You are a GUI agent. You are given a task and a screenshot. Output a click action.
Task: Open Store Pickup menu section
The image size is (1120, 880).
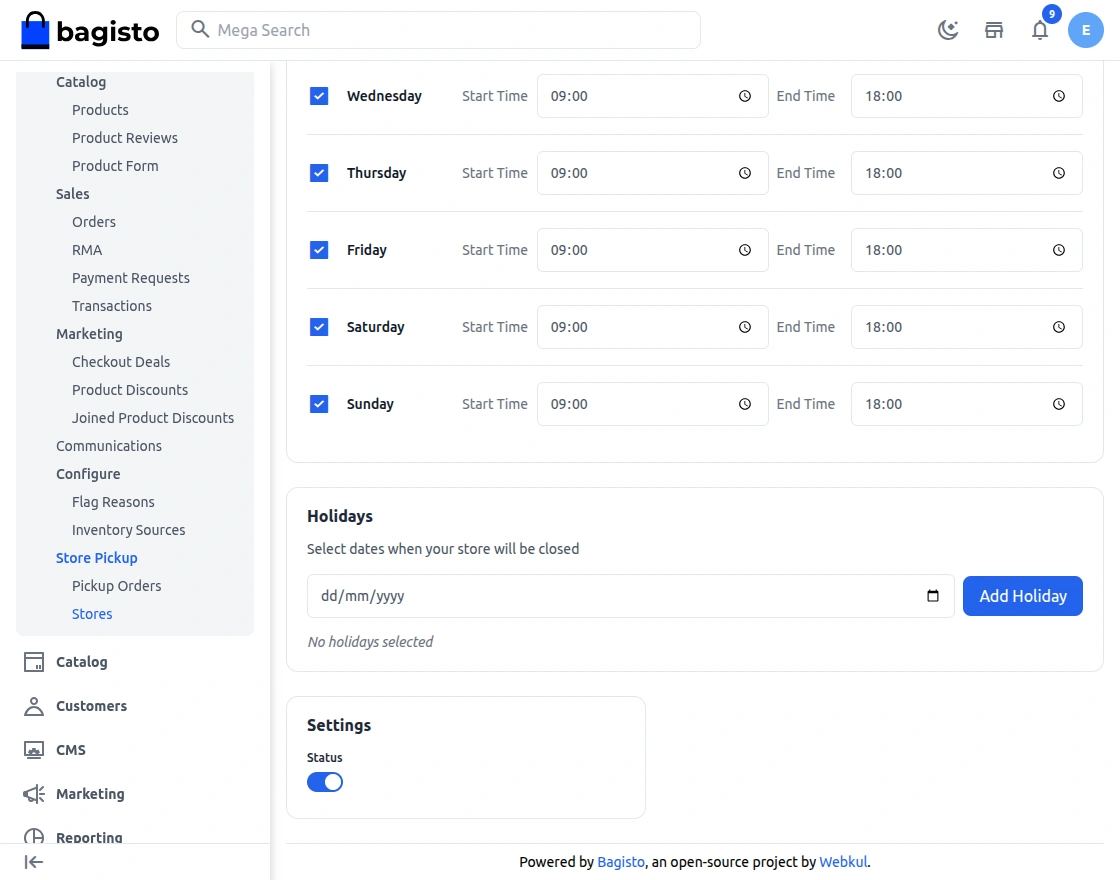96,558
